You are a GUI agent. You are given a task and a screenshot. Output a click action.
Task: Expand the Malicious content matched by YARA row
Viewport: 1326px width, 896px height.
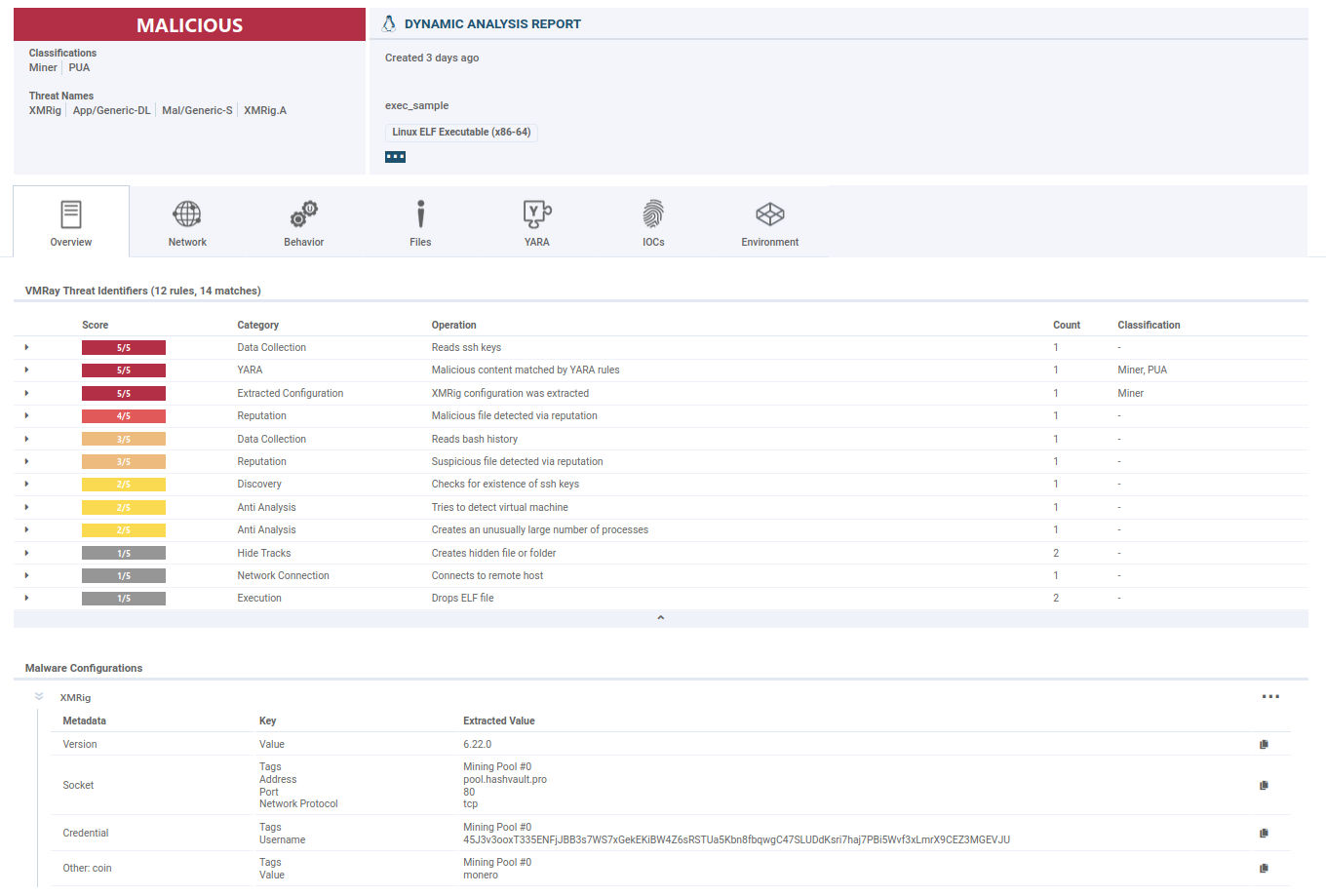pyautogui.click(x=26, y=370)
